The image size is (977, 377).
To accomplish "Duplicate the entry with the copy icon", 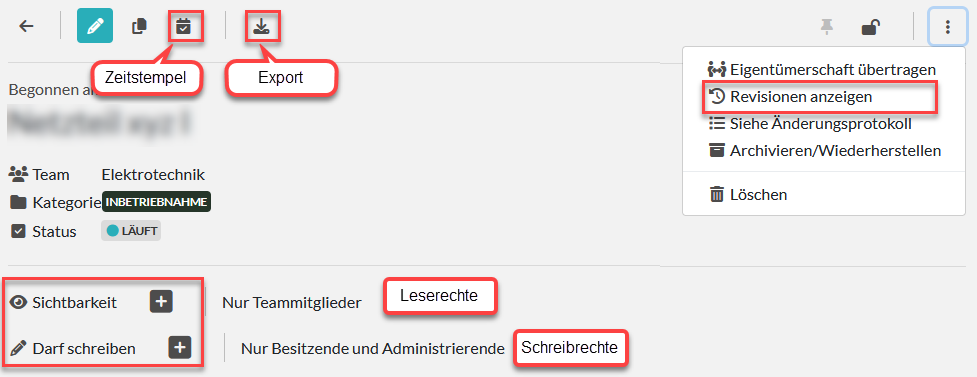I will pos(140,26).
